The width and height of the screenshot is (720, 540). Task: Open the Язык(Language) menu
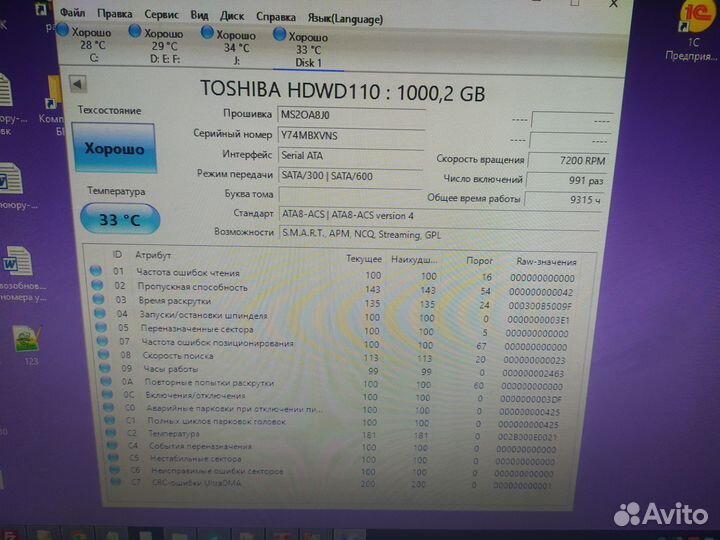point(345,19)
